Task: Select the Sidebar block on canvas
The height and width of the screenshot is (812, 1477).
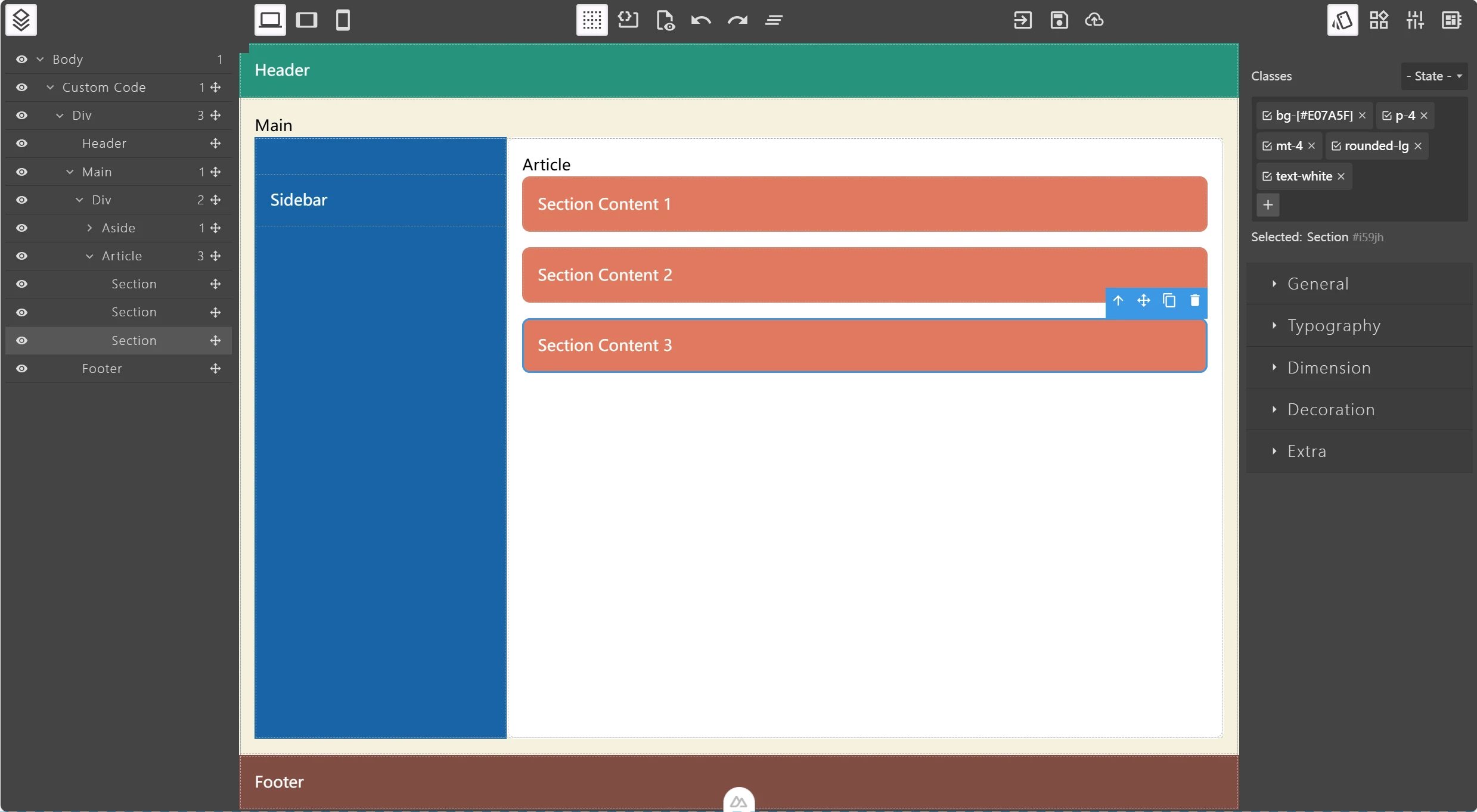Action: coord(380,200)
